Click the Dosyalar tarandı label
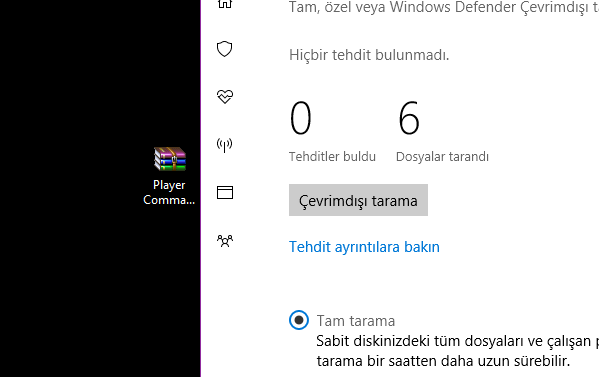The height and width of the screenshot is (377, 599). coord(442,157)
